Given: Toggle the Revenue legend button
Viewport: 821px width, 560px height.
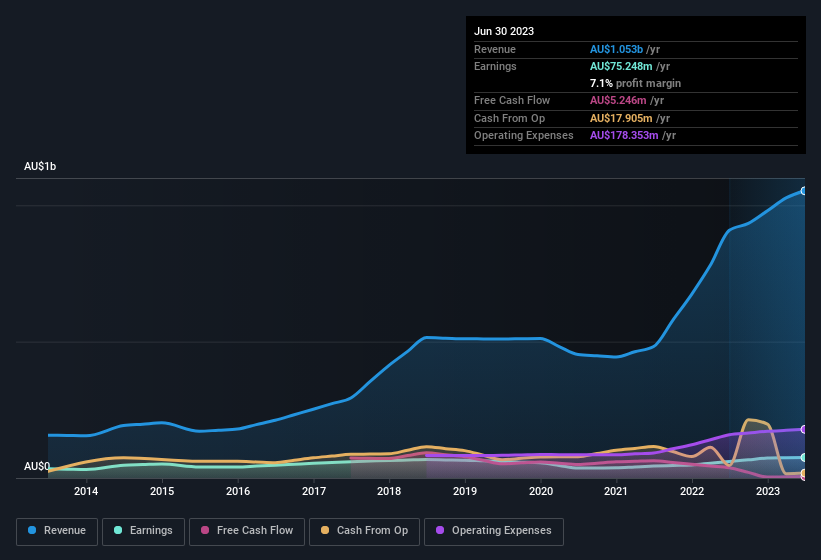Looking at the screenshot, I should (x=57, y=531).
